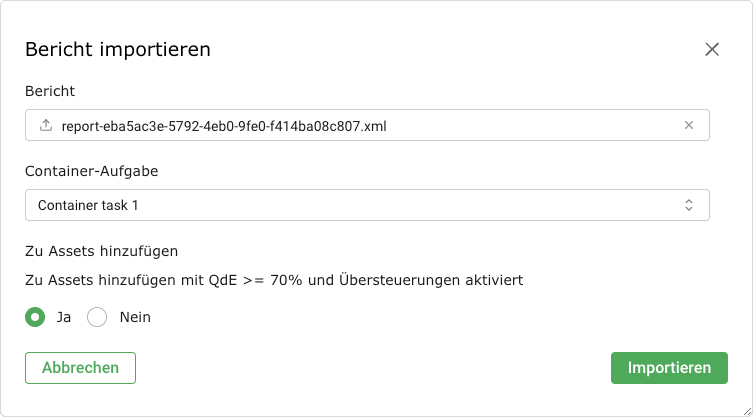Click the Nein option label text

click(134, 317)
